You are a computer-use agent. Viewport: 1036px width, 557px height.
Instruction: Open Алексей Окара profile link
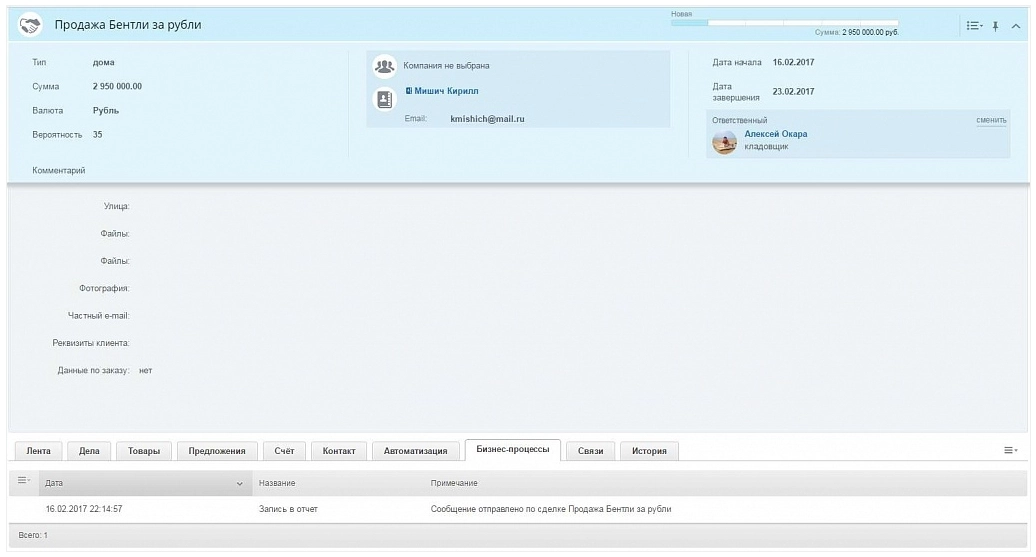click(775, 134)
